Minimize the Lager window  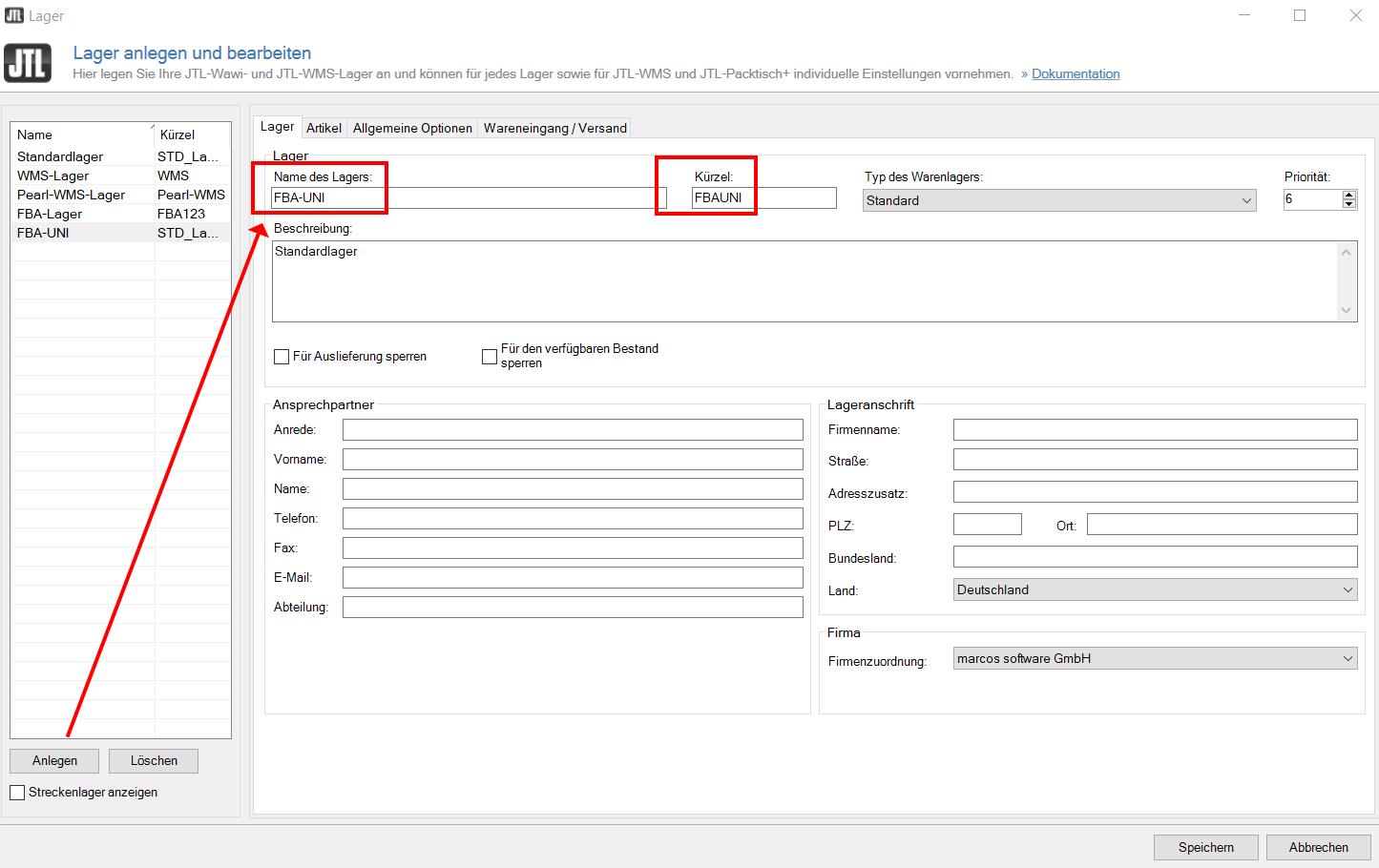[1243, 15]
